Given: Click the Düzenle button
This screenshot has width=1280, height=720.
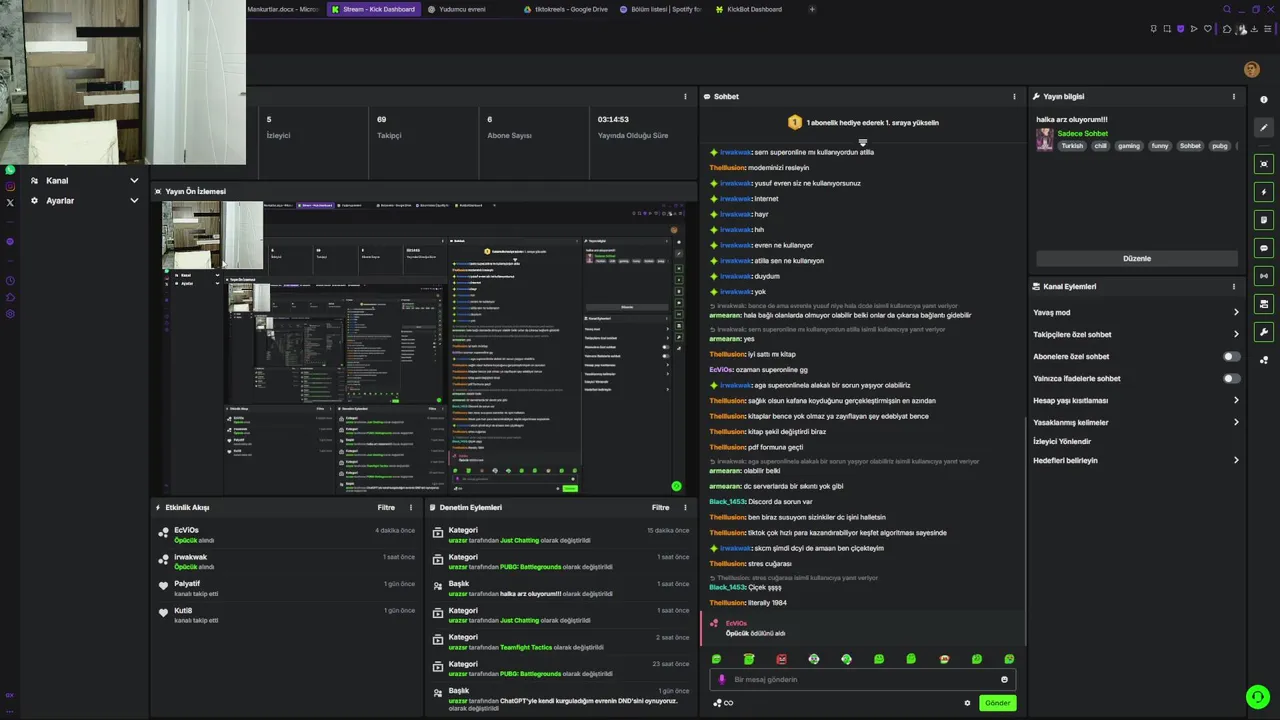Looking at the screenshot, I should click(1137, 258).
